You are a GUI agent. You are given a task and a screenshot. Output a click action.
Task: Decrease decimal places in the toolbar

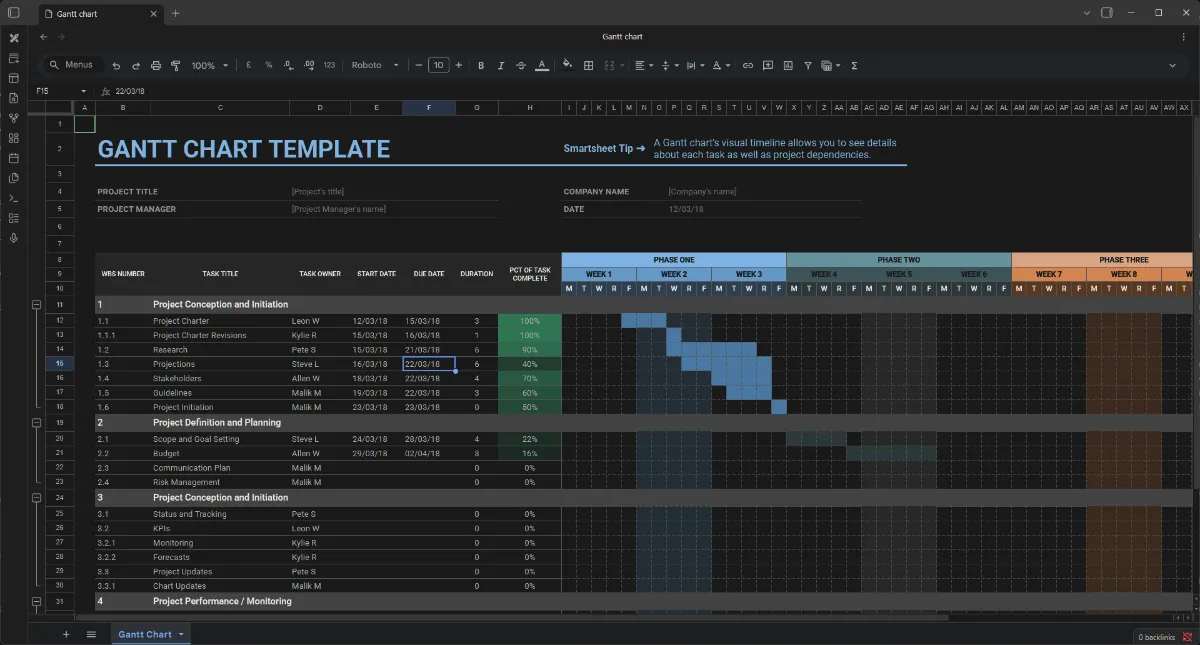coord(288,65)
